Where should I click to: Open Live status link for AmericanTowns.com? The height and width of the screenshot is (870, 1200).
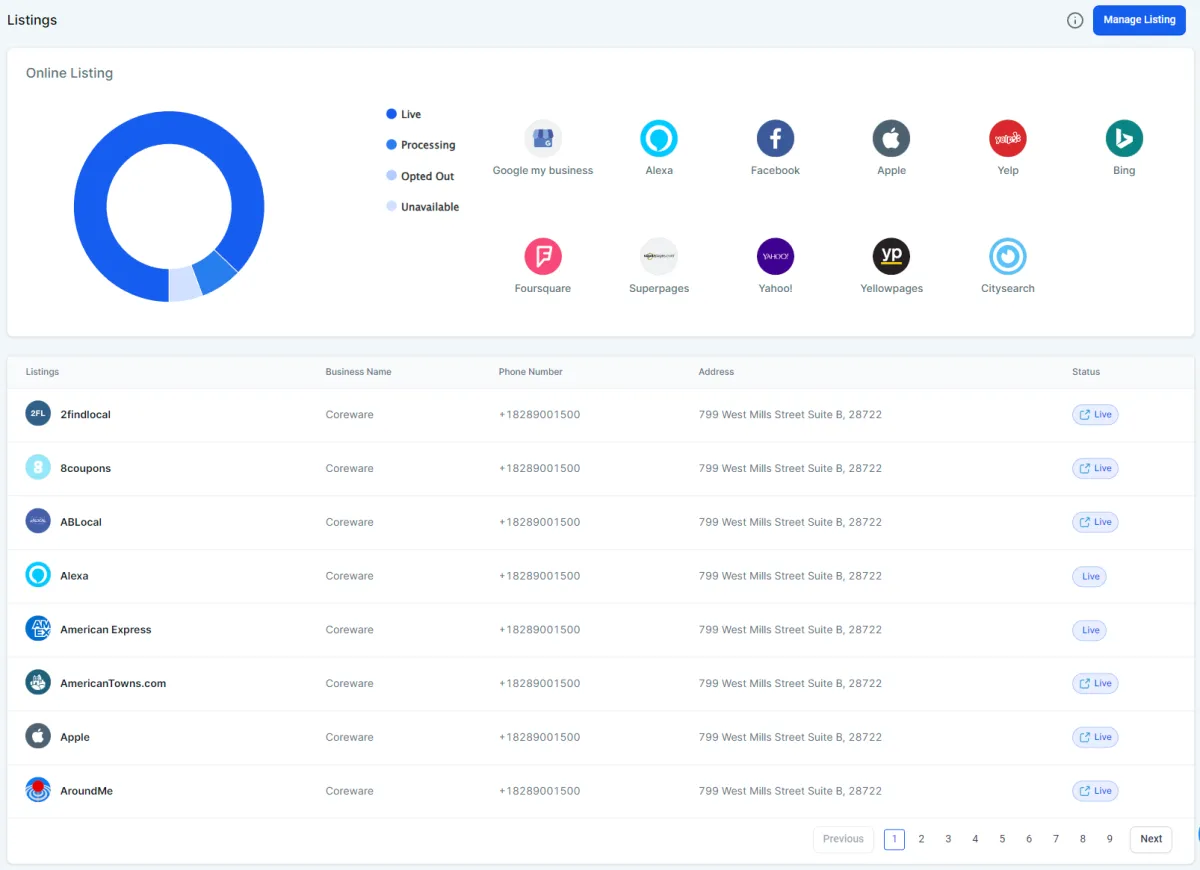[1095, 683]
